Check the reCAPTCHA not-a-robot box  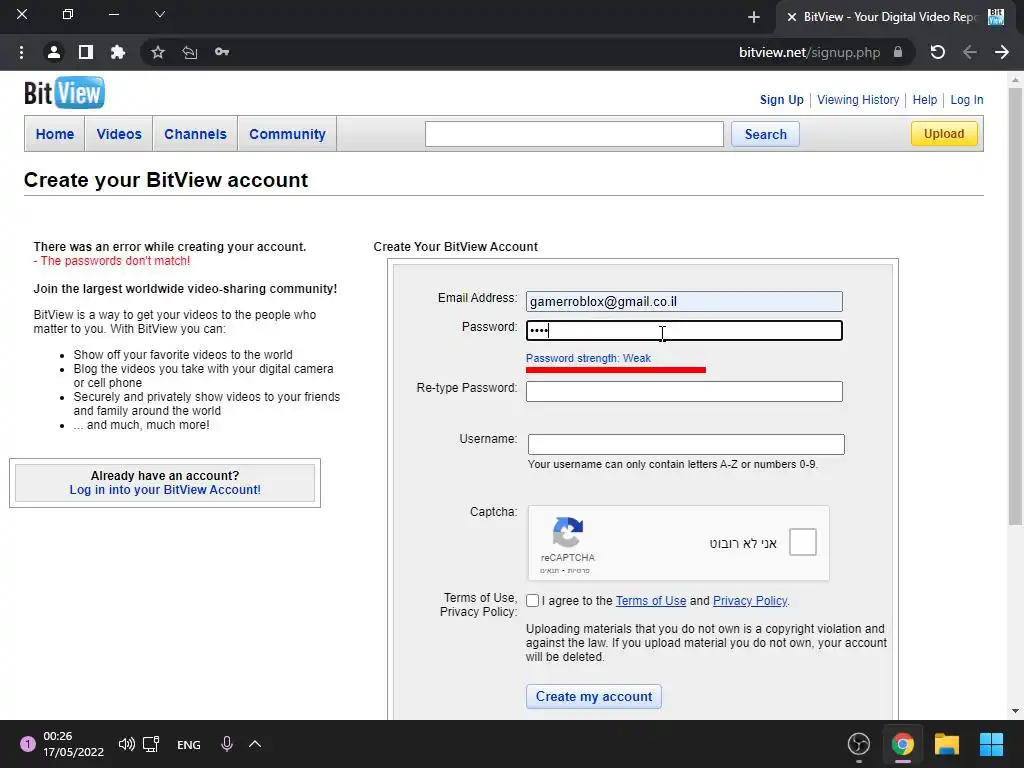pyautogui.click(x=803, y=542)
